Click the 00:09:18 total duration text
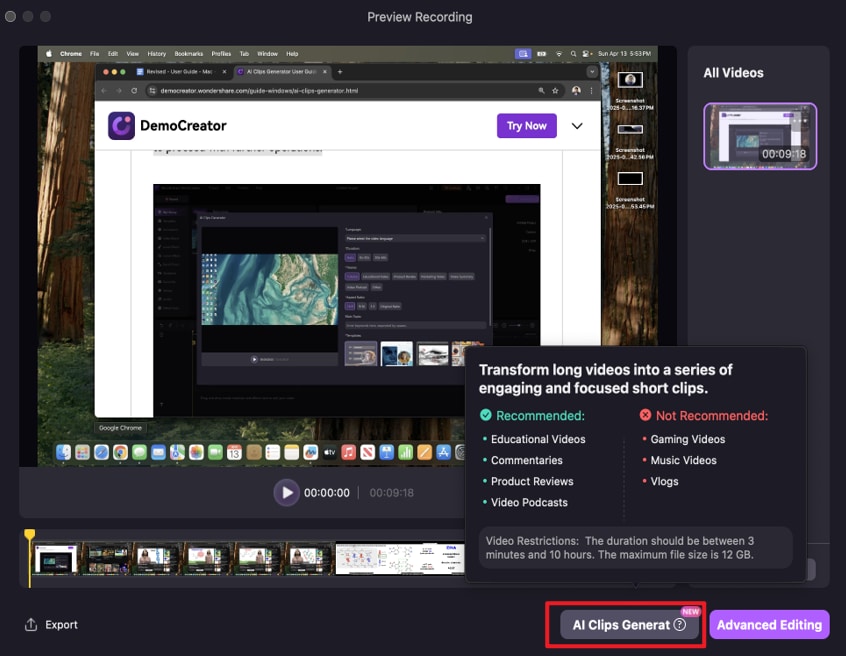The width and height of the screenshot is (846, 656). point(392,493)
